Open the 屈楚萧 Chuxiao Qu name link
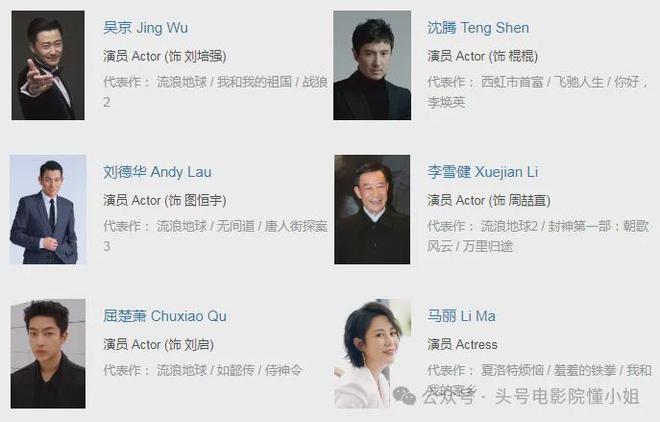The height and width of the screenshot is (422, 660). coord(165,316)
